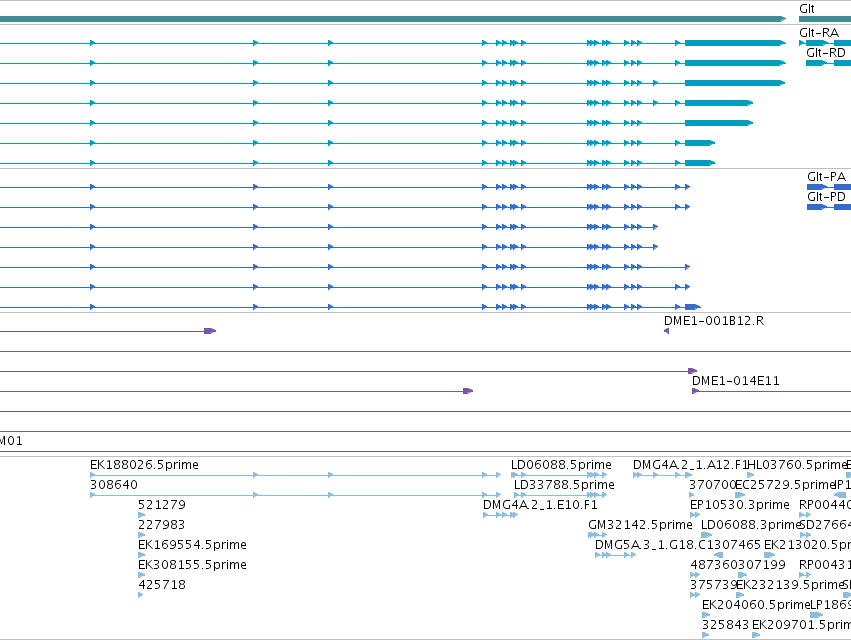Click the 307199 EST label
Screen dimensions: 851x640
point(761,565)
